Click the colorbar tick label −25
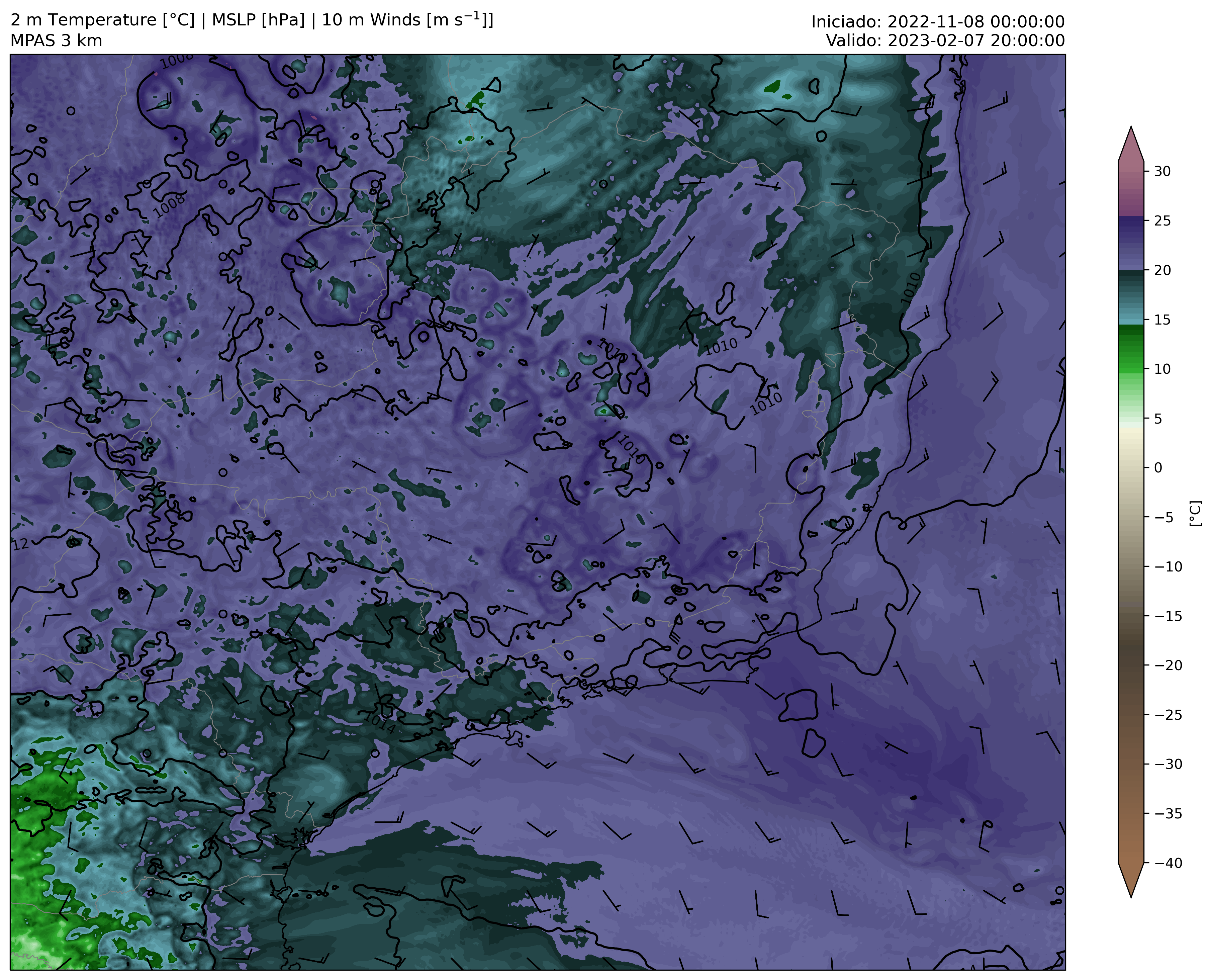 (1168, 715)
